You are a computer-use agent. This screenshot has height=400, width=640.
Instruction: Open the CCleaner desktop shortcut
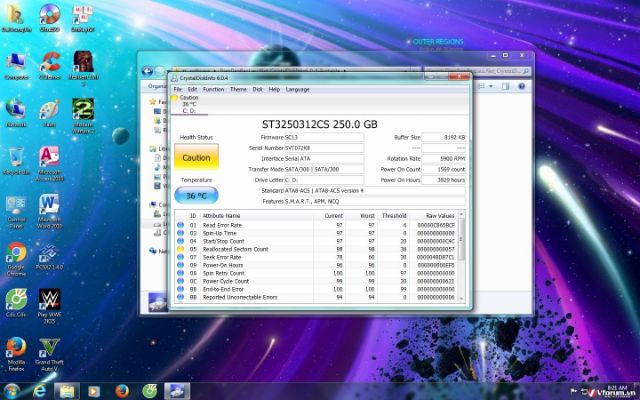50,66
